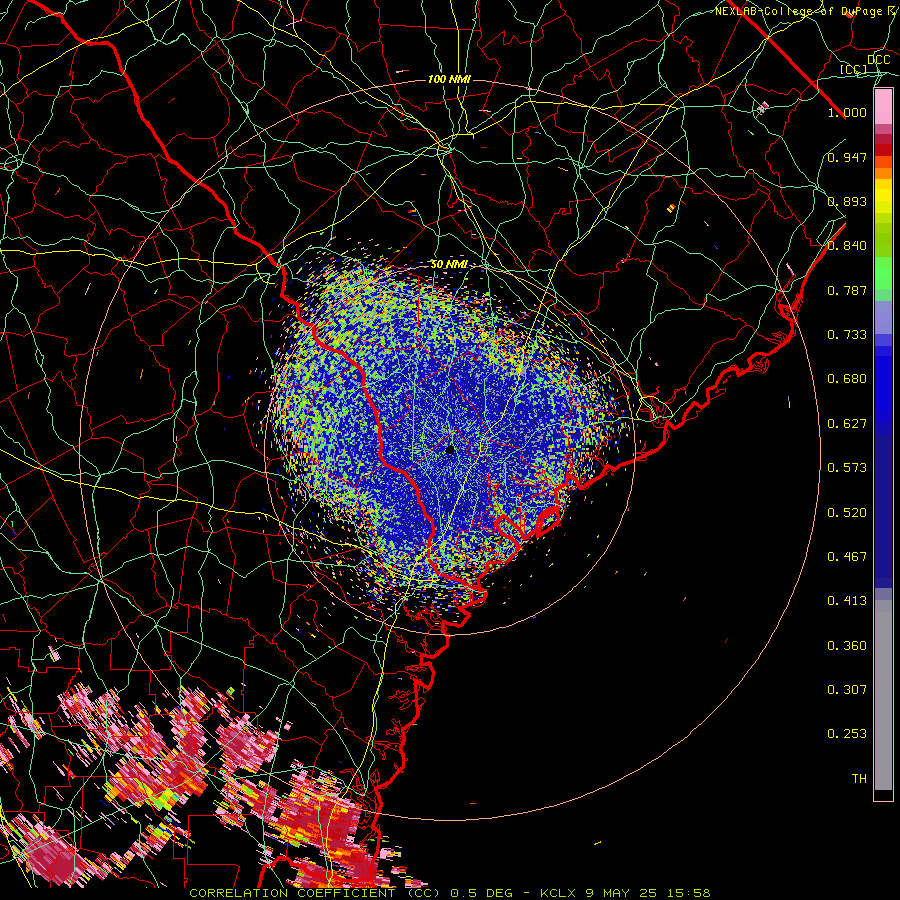Click the "KCLX" radar ID in caption

point(557,893)
